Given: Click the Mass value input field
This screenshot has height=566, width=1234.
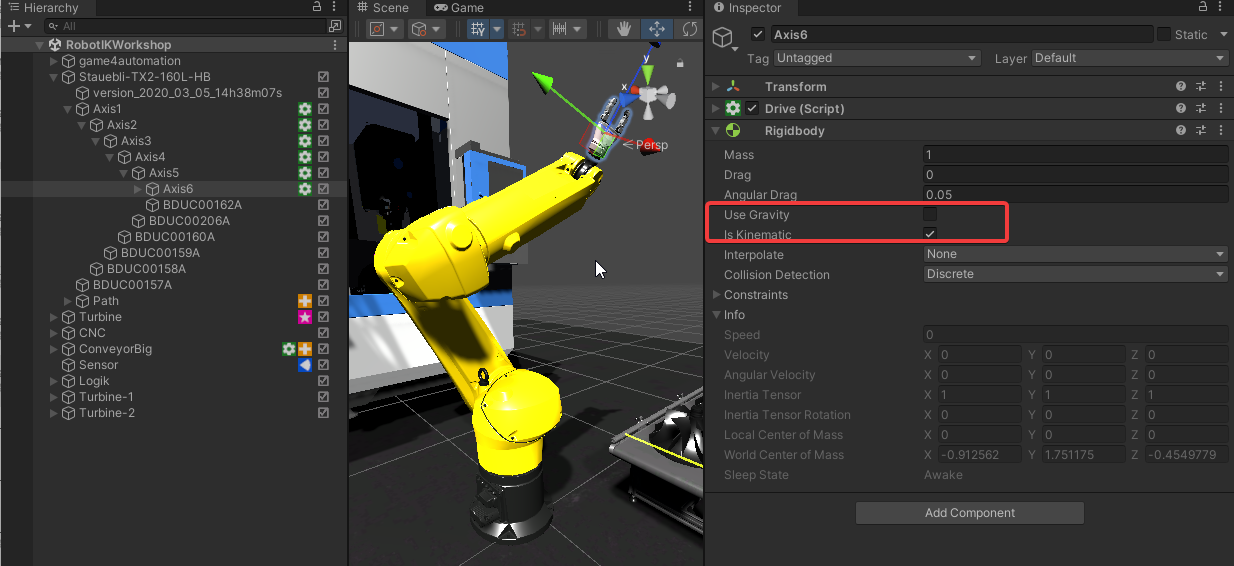Looking at the screenshot, I should 1075,155.
